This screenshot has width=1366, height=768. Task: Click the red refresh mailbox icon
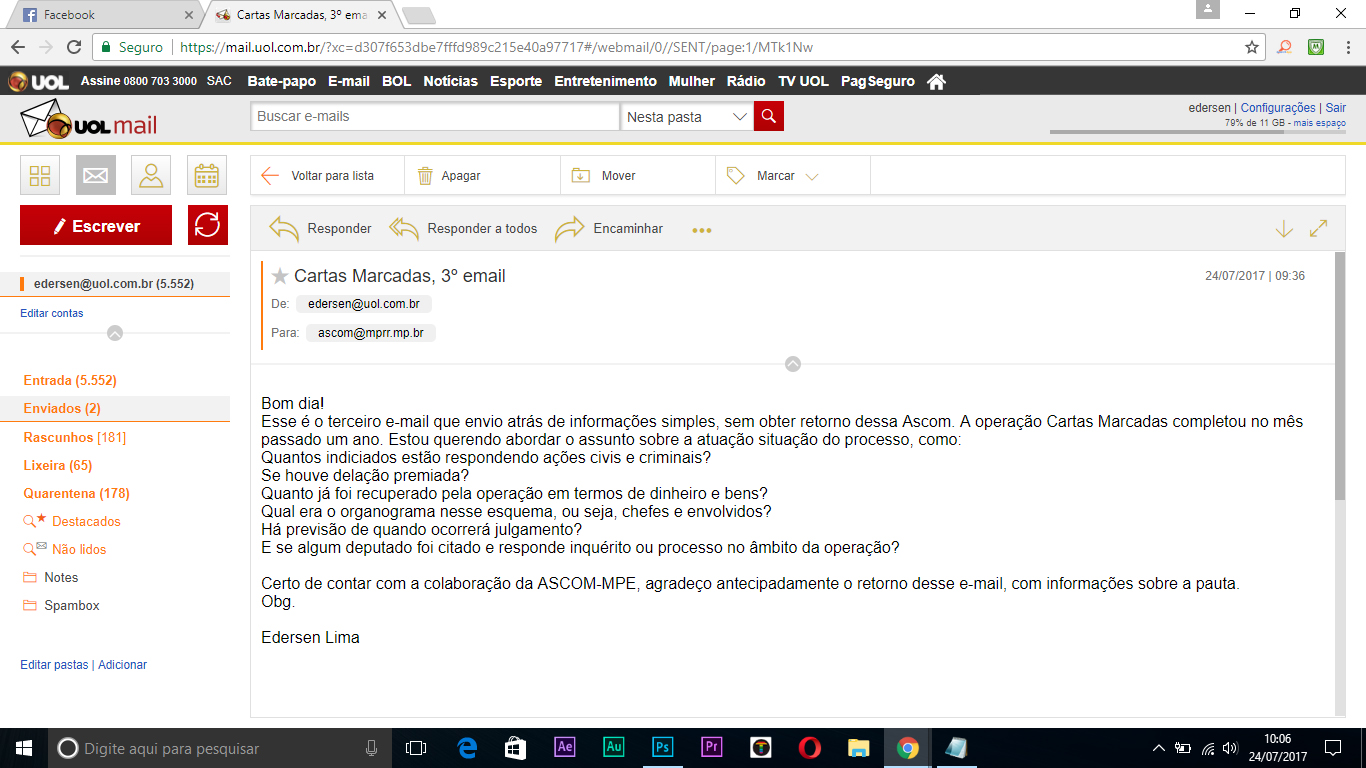207,225
